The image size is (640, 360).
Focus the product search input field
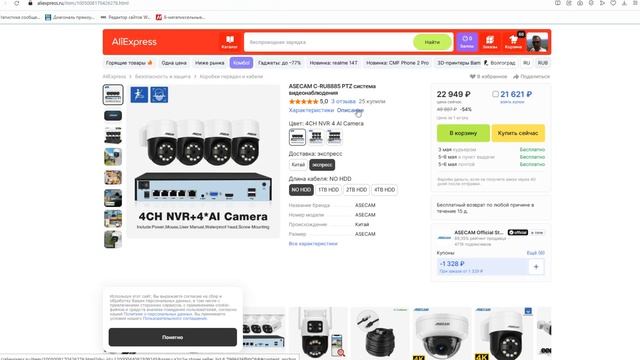tap(329, 42)
